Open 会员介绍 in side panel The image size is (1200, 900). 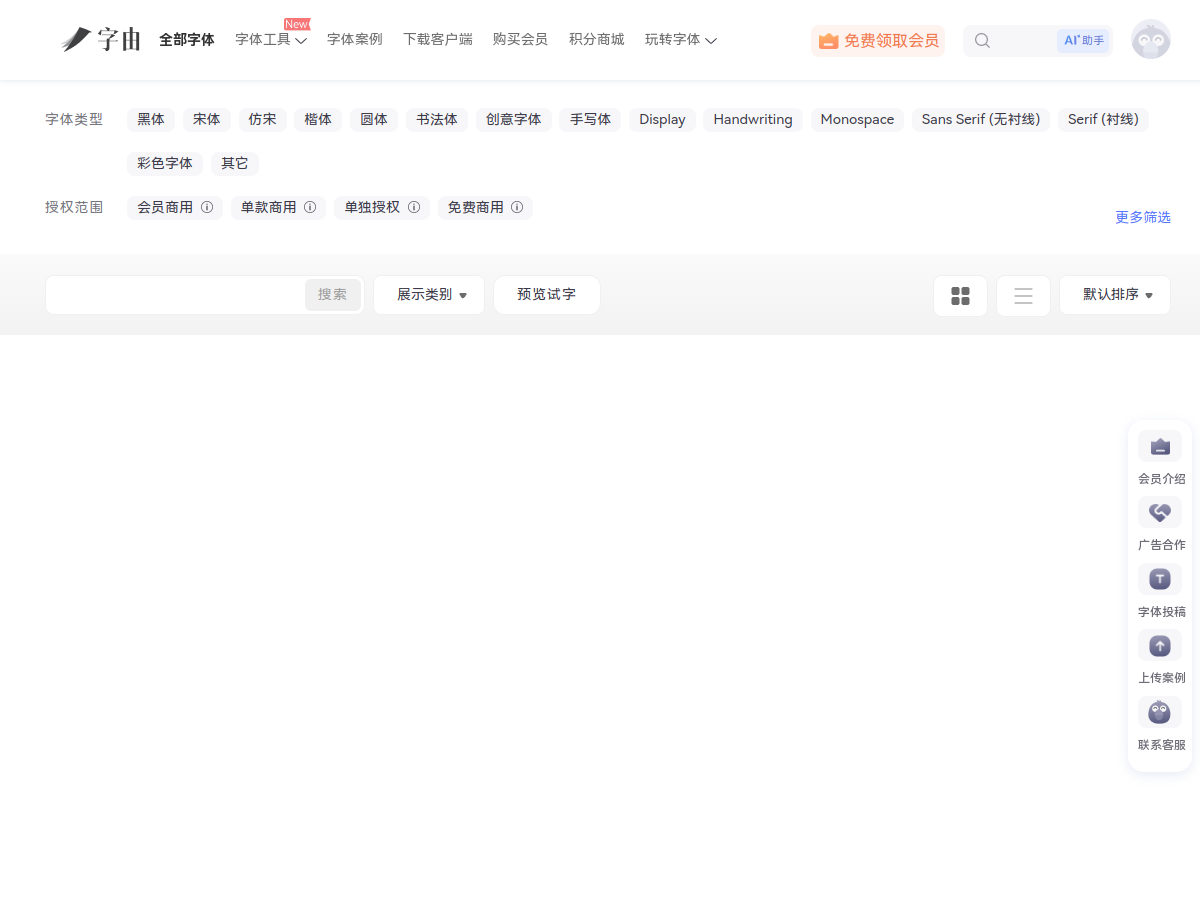point(1160,457)
